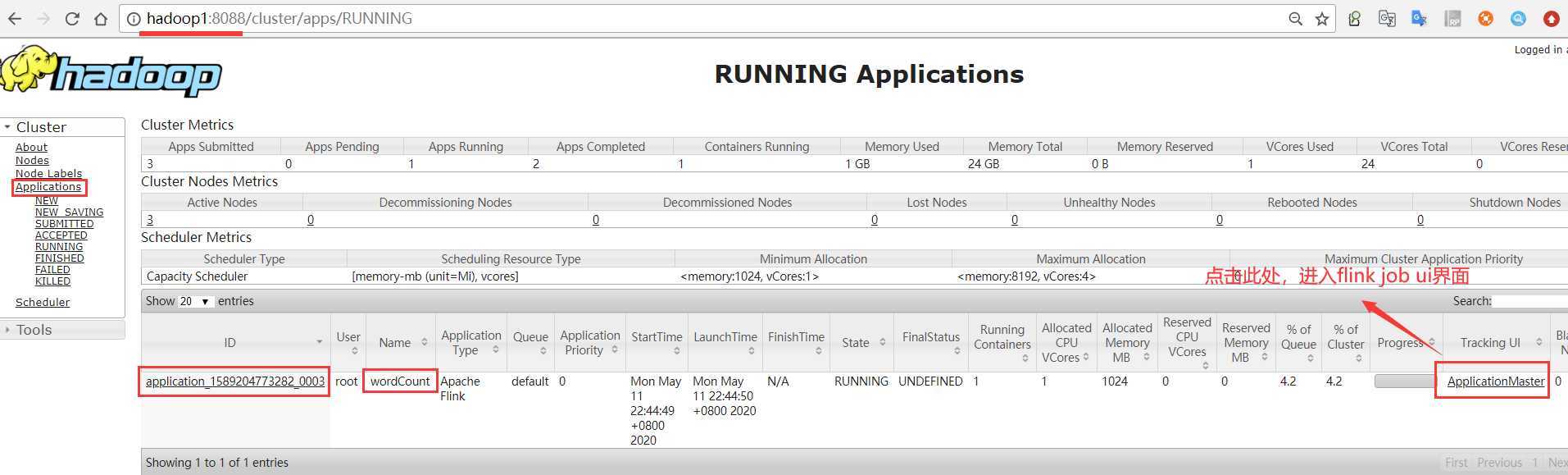Filter applications by ACCEPTED state
The width and height of the screenshot is (1568, 475).
(x=61, y=235)
